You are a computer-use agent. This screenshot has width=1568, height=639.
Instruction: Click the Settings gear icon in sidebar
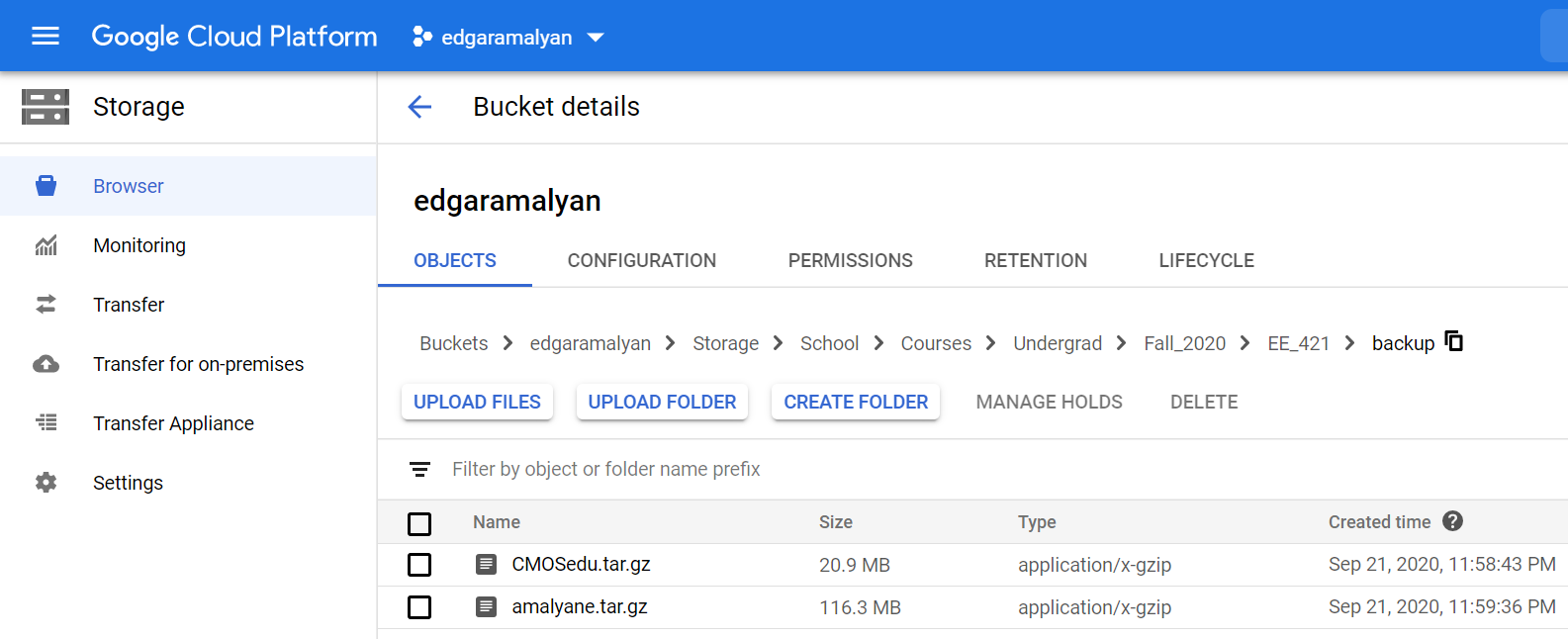tap(46, 483)
